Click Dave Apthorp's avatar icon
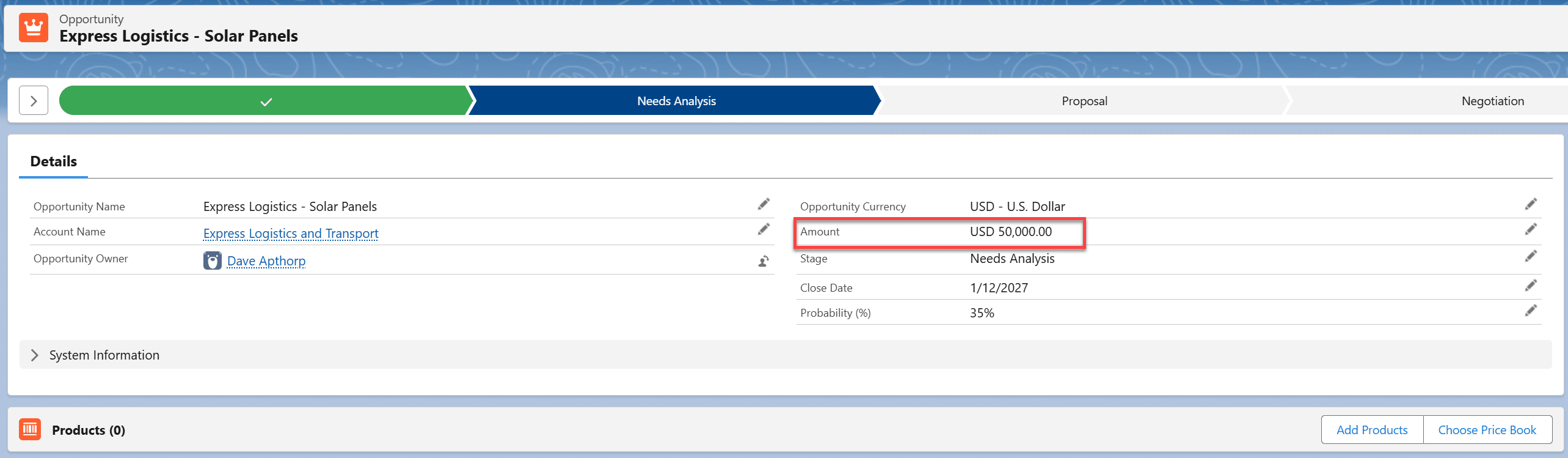Screen dimensions: 1568x458 coord(212,261)
